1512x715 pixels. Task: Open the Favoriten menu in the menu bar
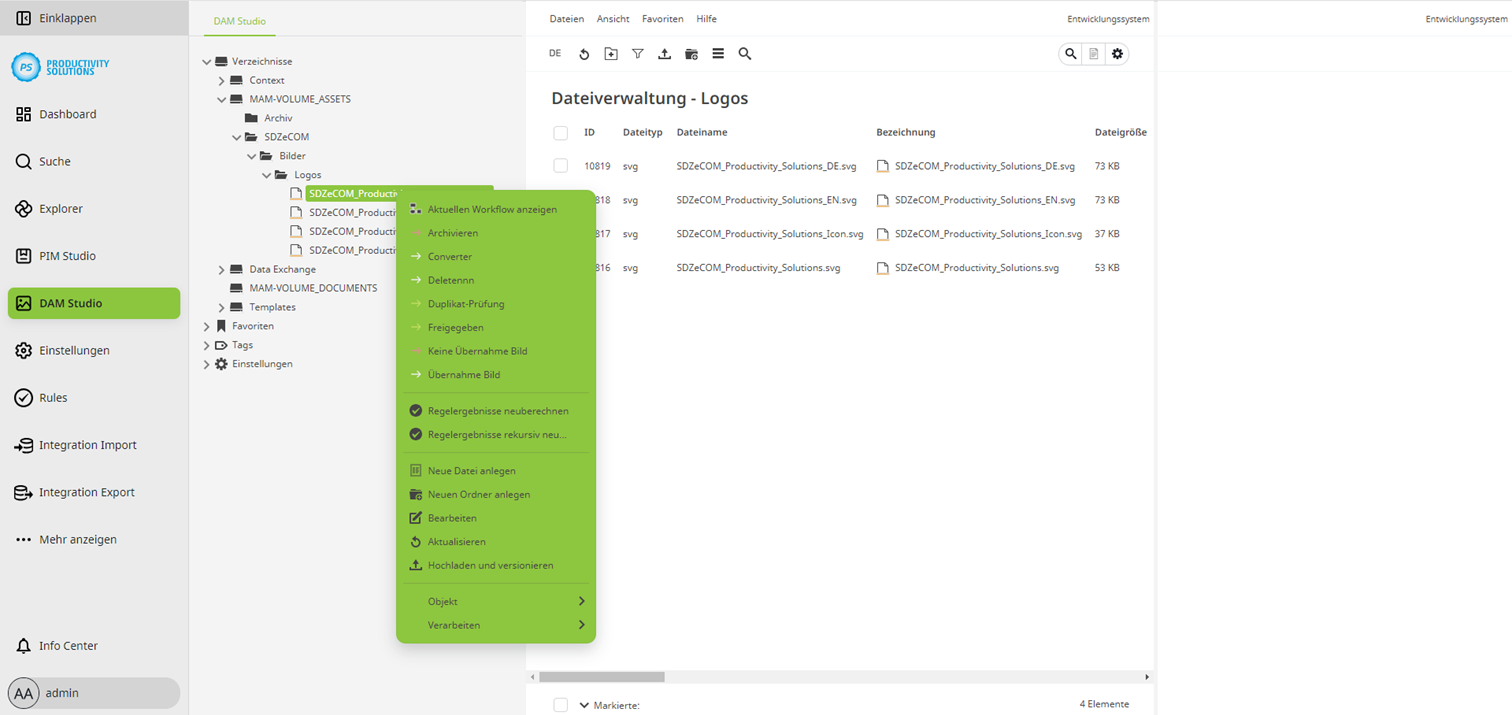click(663, 19)
